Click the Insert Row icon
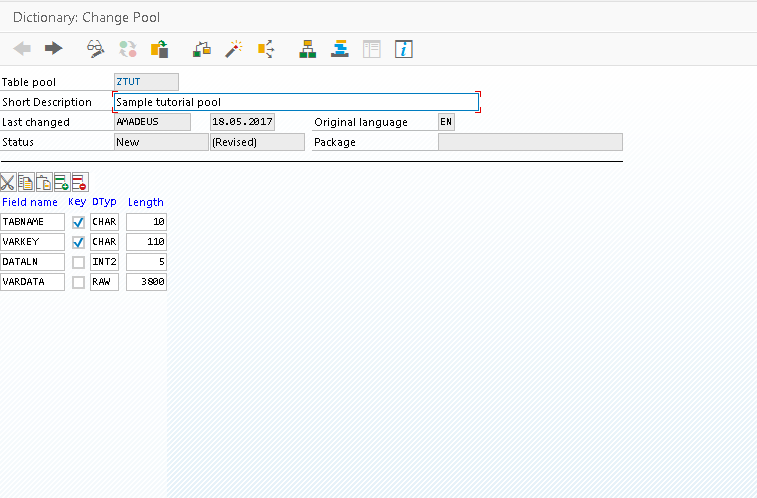The height and width of the screenshot is (498, 757). point(61,182)
